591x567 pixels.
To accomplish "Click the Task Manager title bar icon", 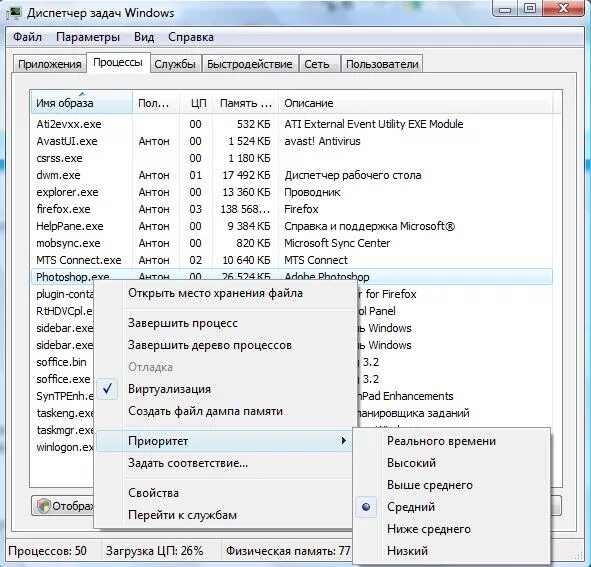I will (x=14, y=14).
